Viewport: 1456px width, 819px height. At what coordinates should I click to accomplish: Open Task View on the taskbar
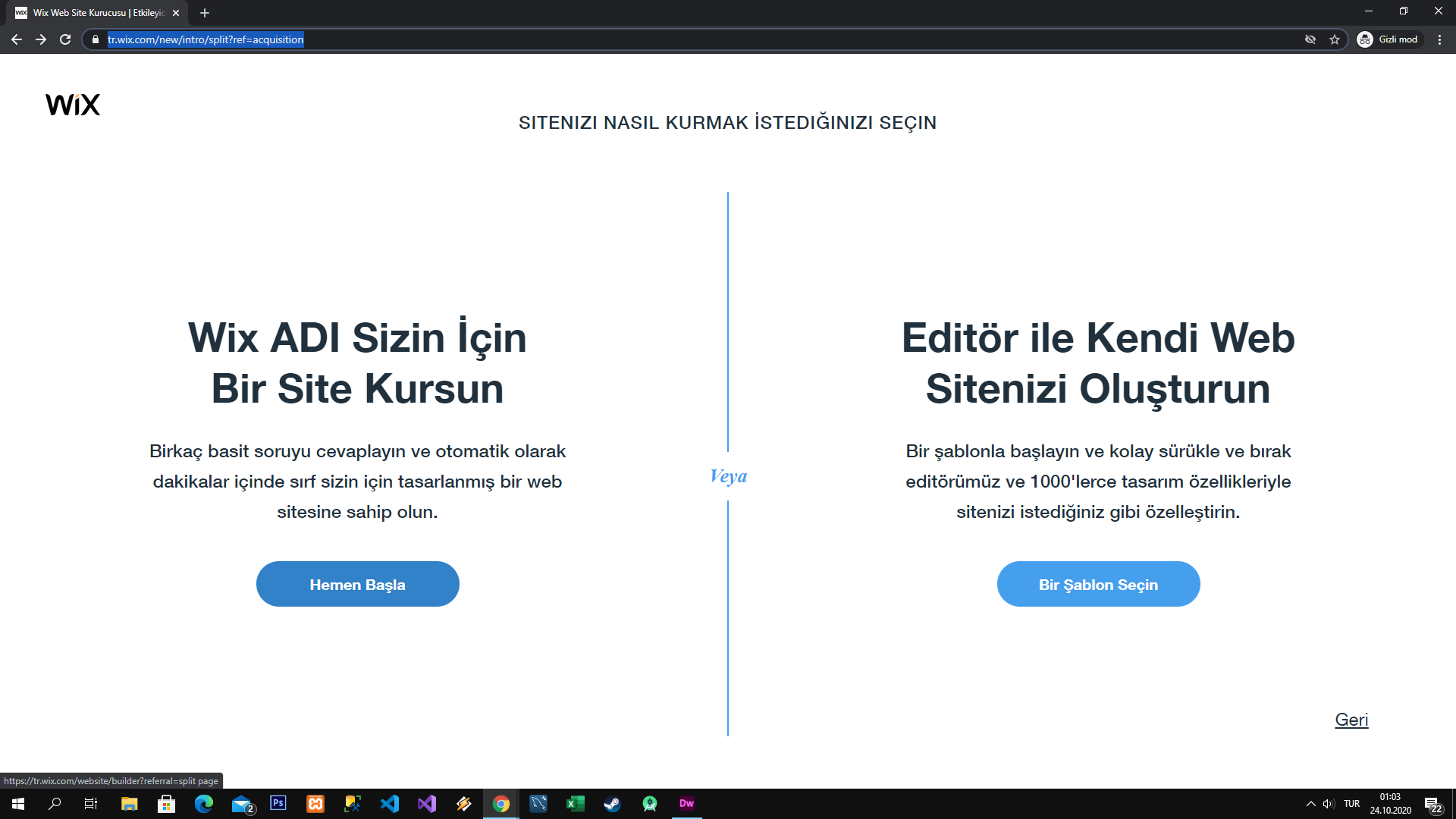[x=91, y=804]
